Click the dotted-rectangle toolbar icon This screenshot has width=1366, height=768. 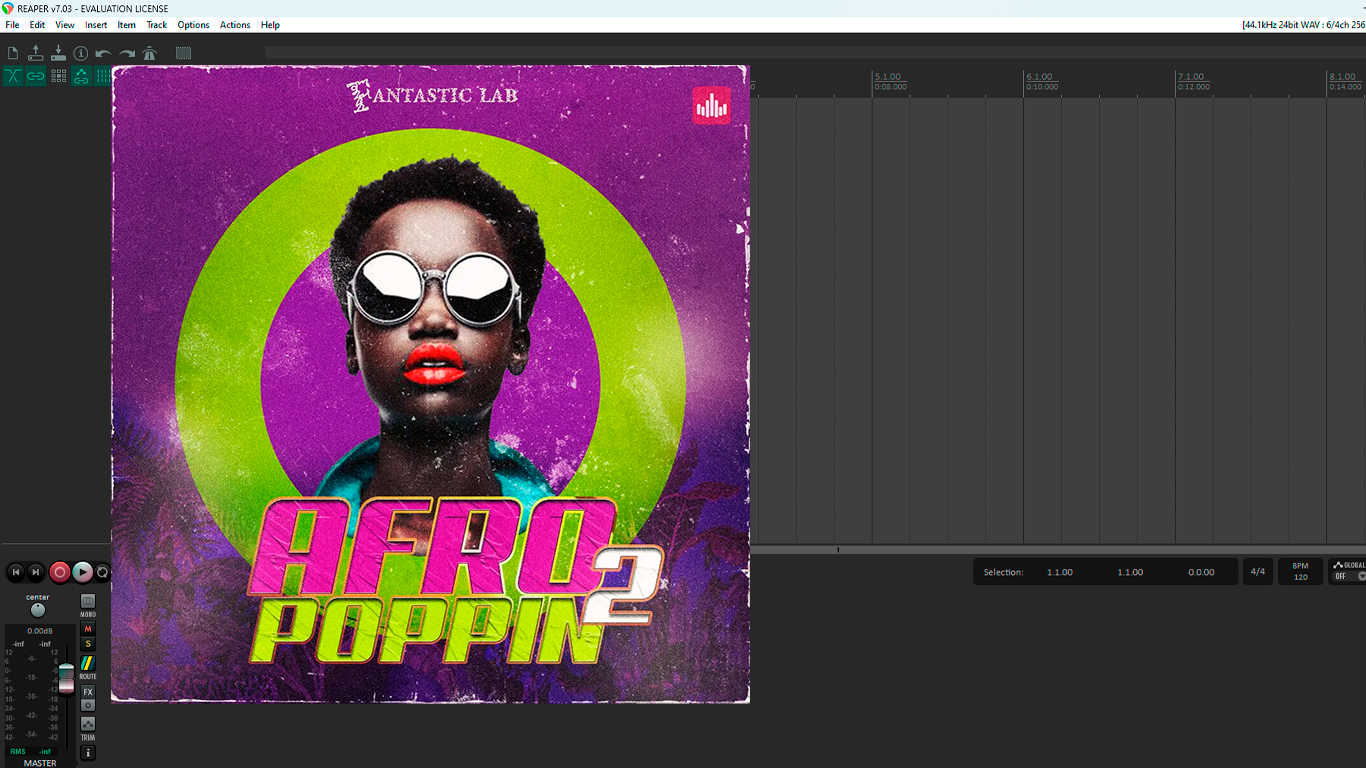pos(183,54)
